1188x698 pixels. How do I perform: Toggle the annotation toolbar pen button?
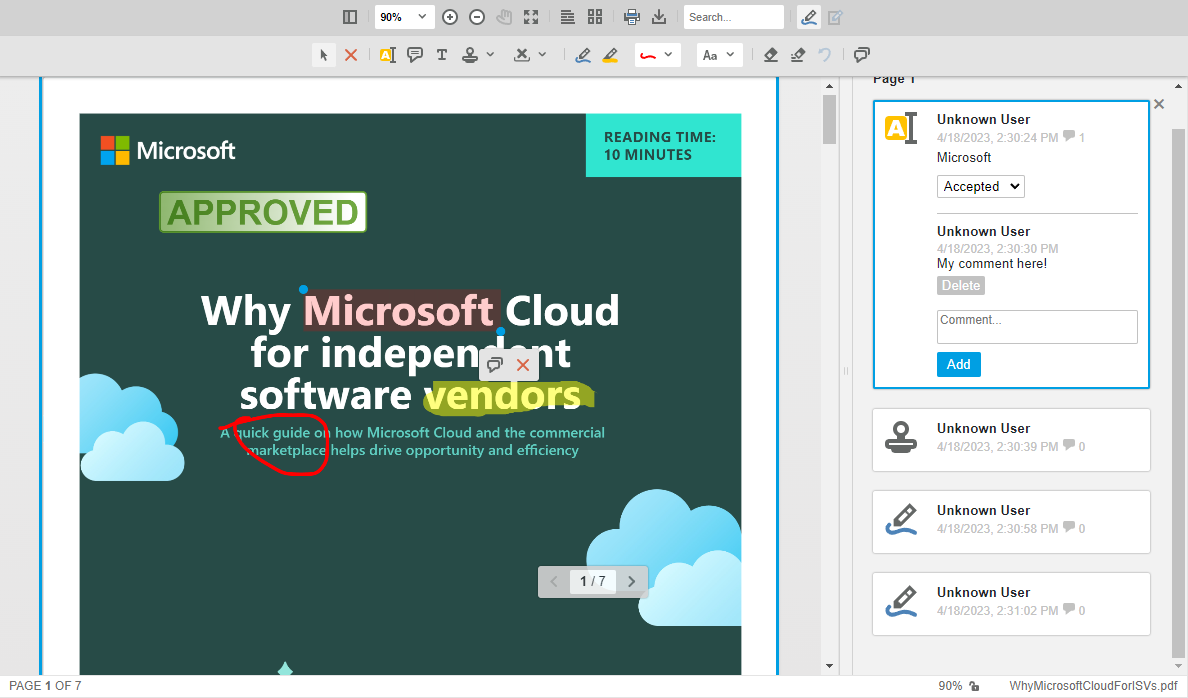[x=808, y=17]
